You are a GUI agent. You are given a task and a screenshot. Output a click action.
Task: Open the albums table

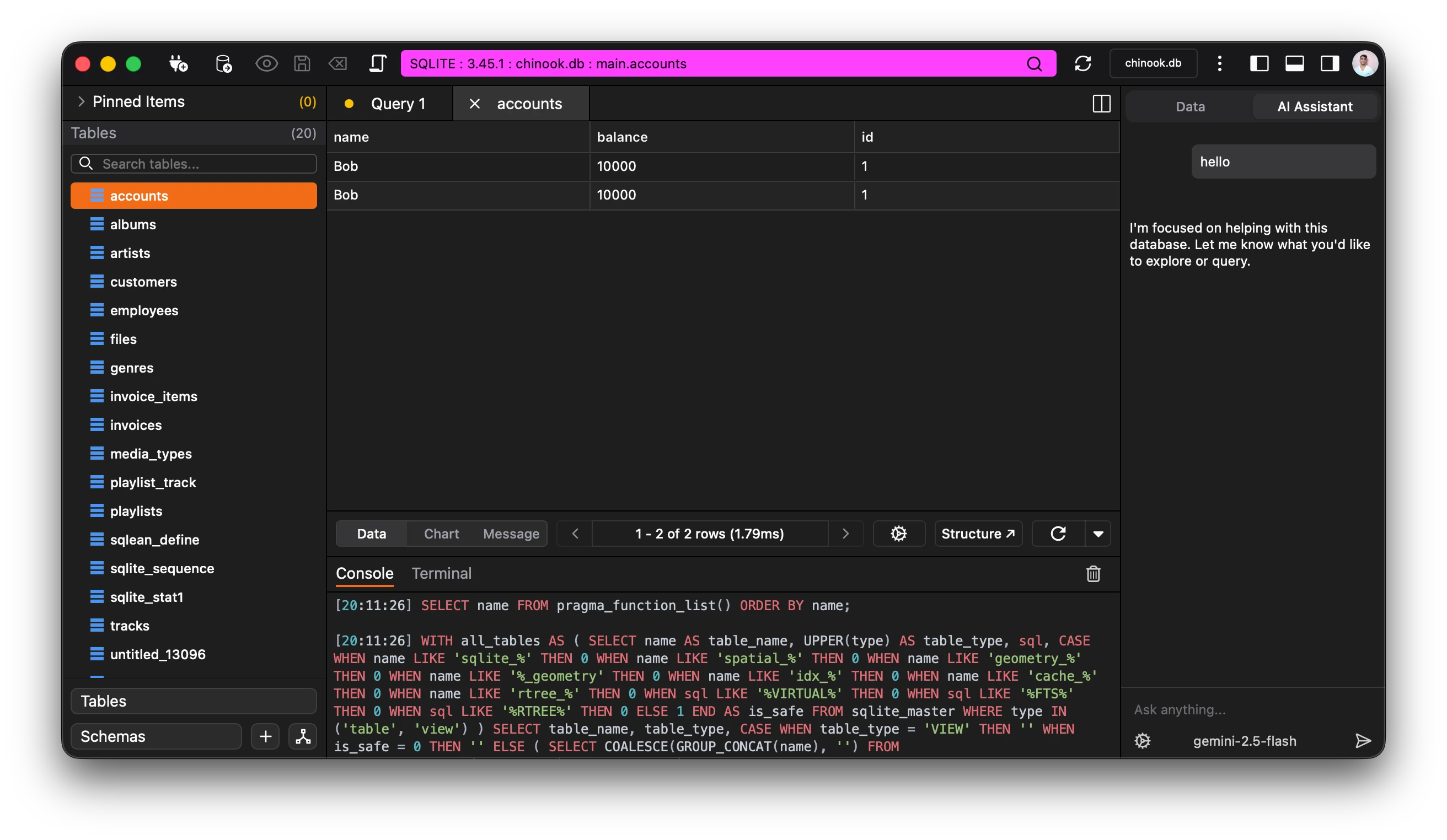coord(194,224)
